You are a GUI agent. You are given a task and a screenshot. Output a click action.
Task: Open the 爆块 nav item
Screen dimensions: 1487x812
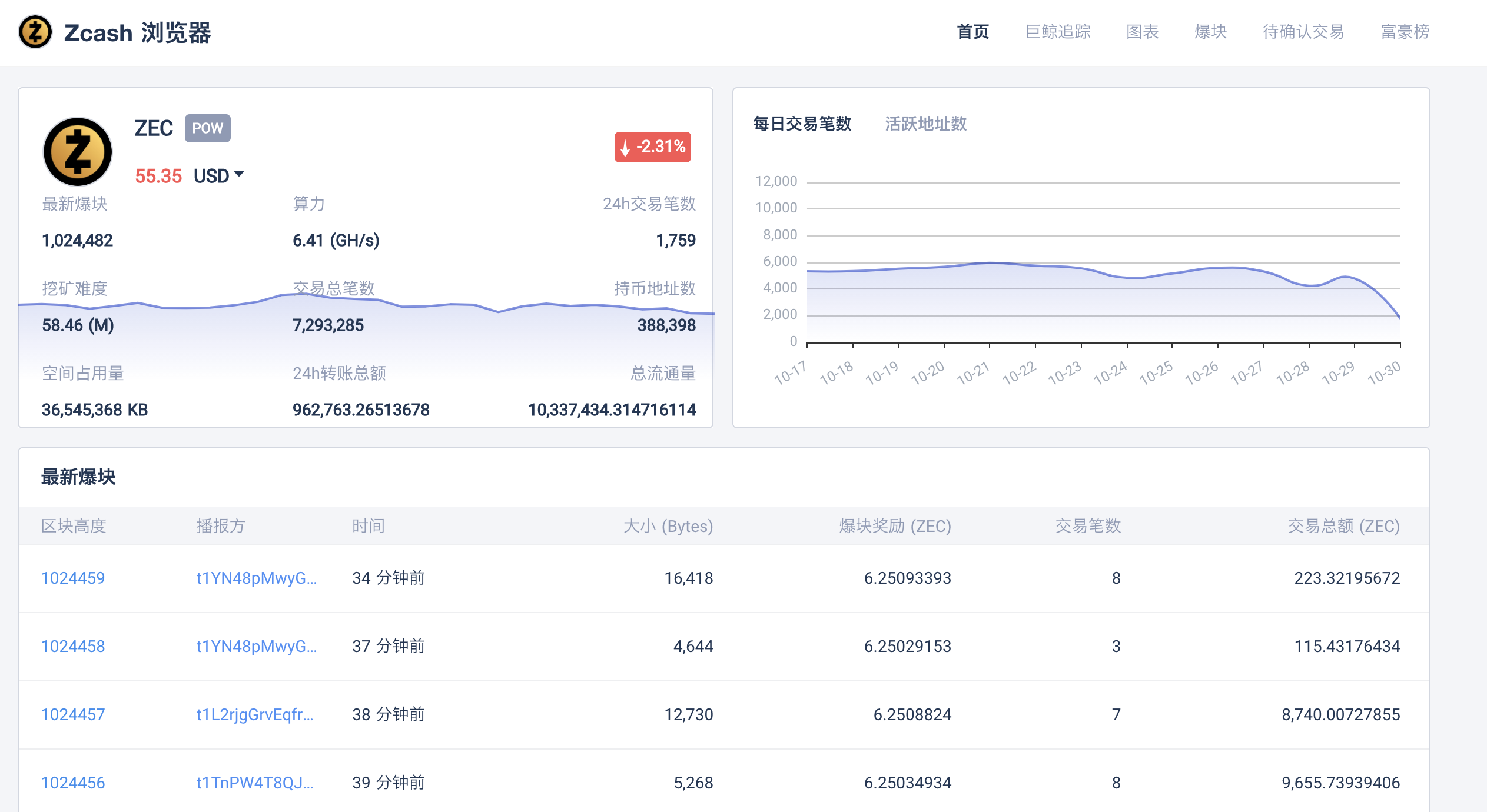pos(1211,32)
